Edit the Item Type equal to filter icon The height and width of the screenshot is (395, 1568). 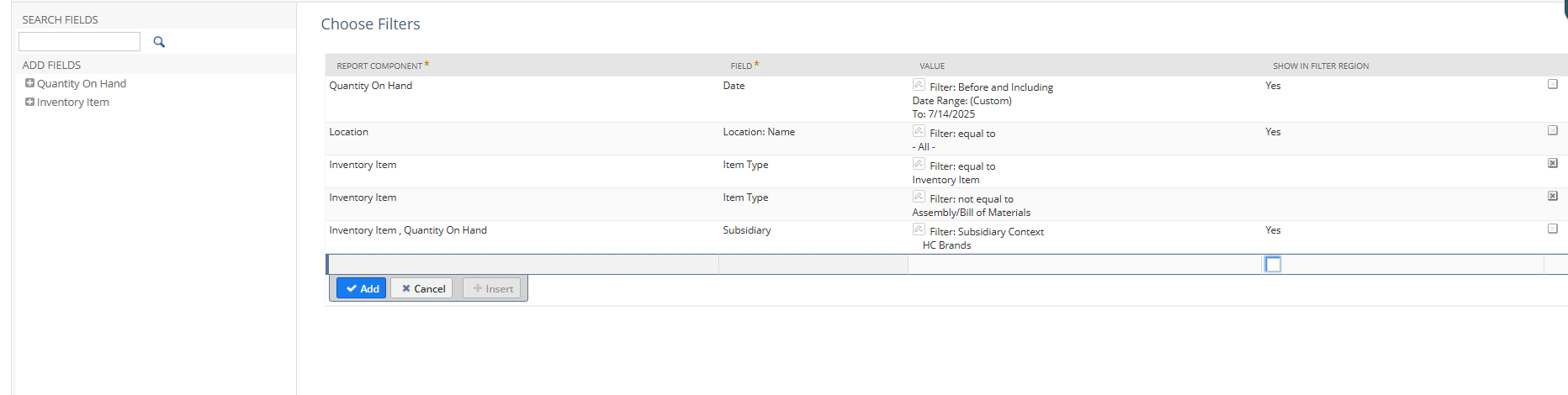(919, 164)
